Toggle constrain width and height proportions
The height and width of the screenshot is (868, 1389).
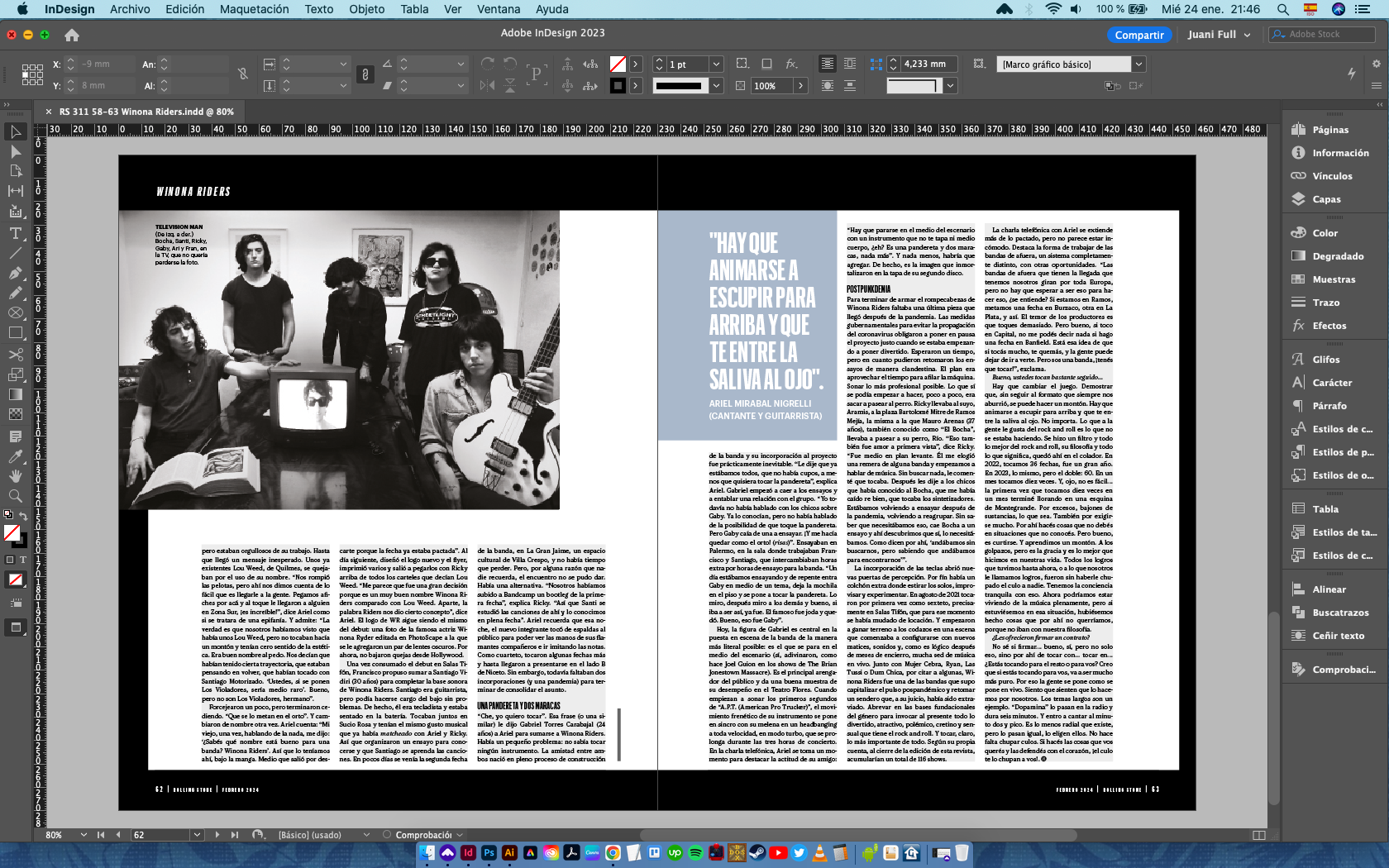coord(243,74)
